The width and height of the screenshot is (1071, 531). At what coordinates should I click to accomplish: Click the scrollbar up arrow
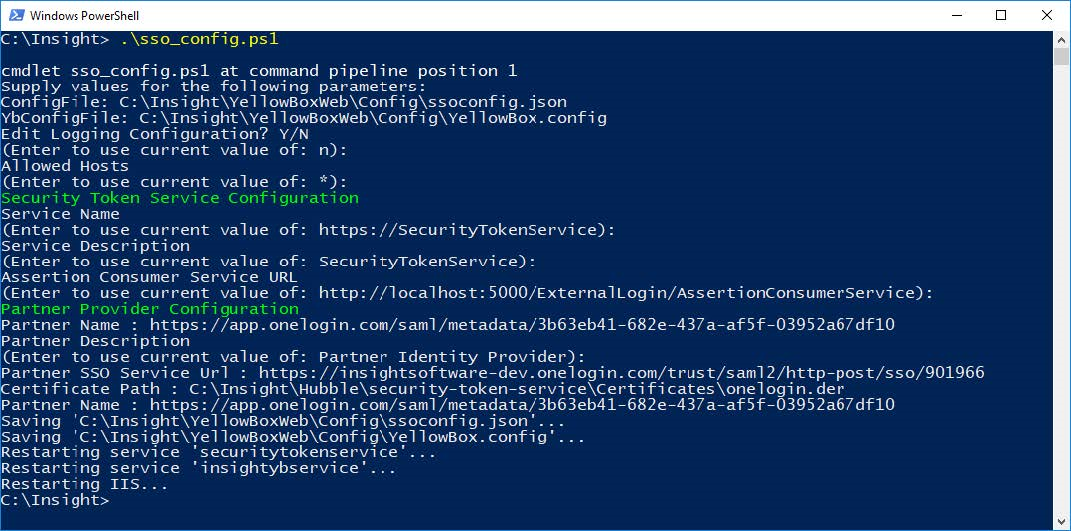tap(1061, 39)
